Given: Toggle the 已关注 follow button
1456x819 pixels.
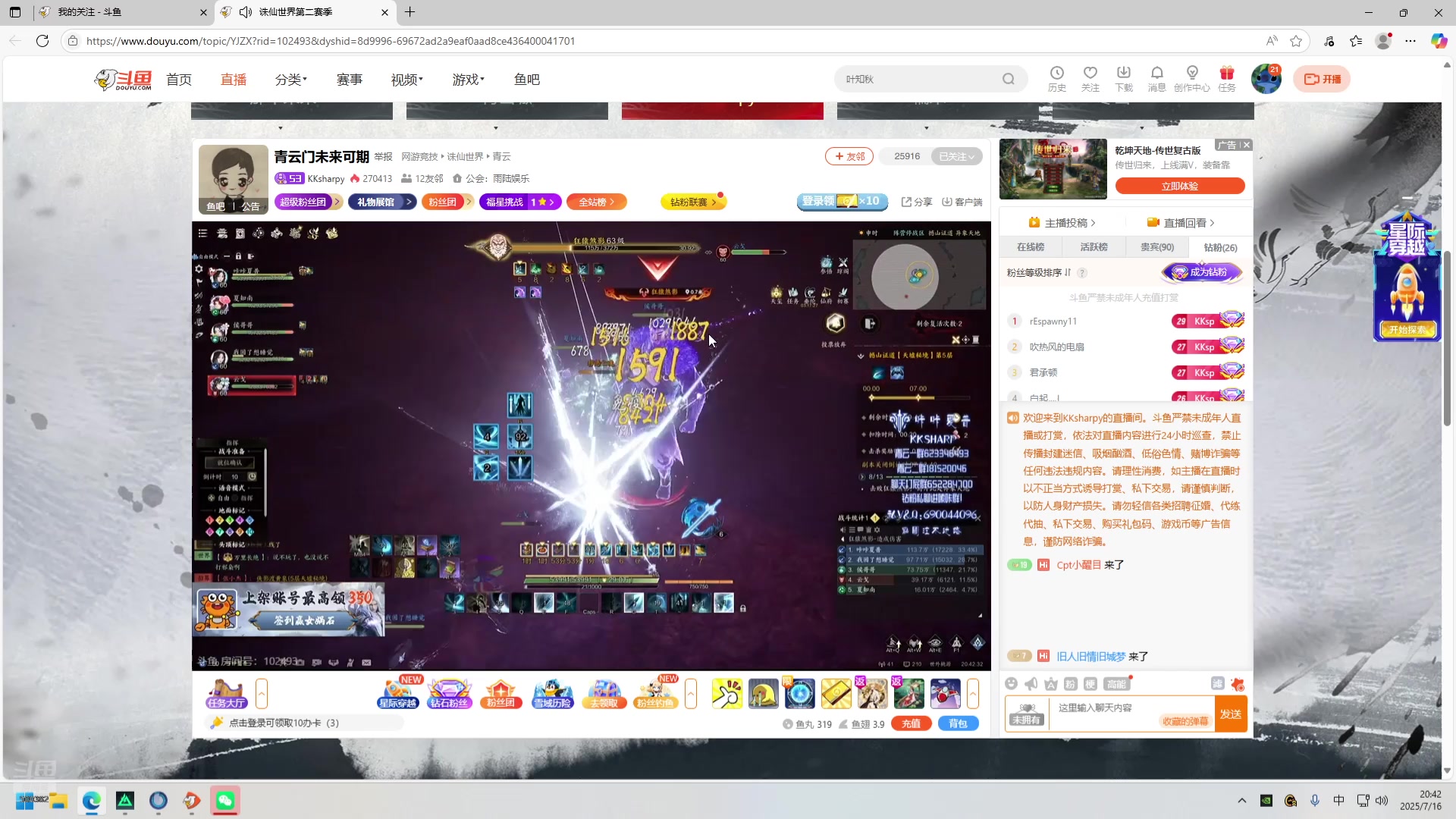Looking at the screenshot, I should [x=956, y=156].
